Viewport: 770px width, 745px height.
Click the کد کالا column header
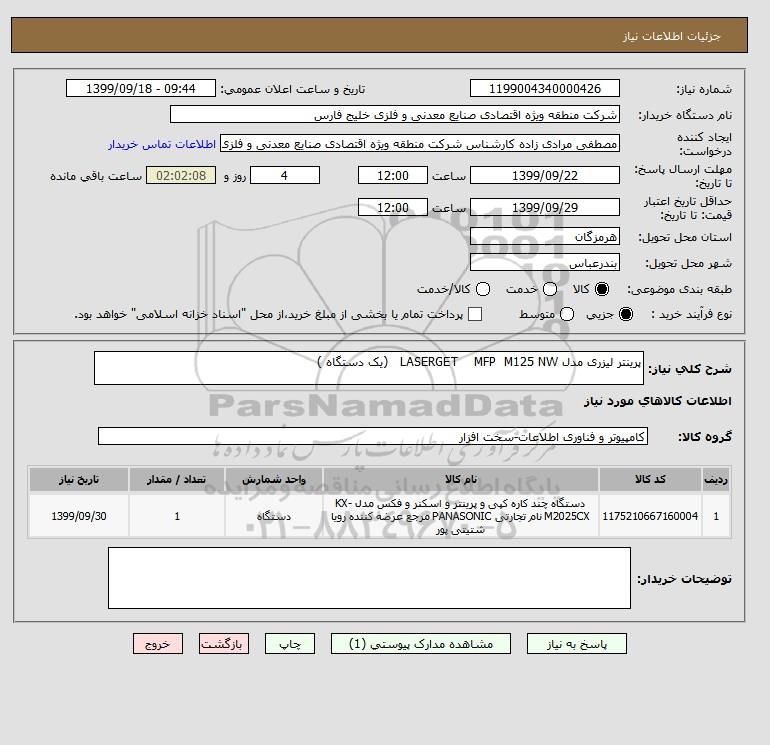tap(650, 479)
